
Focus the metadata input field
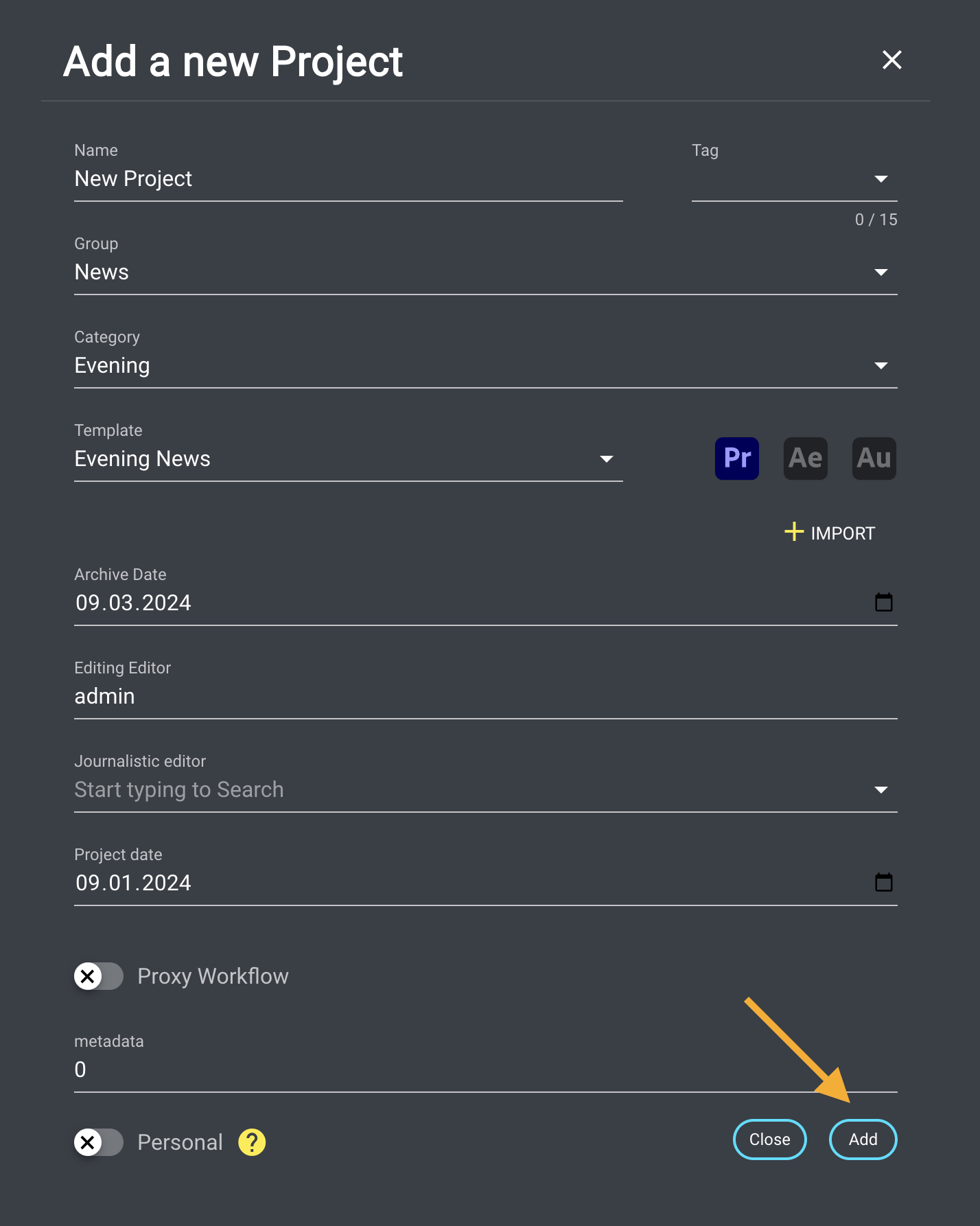click(x=485, y=1069)
